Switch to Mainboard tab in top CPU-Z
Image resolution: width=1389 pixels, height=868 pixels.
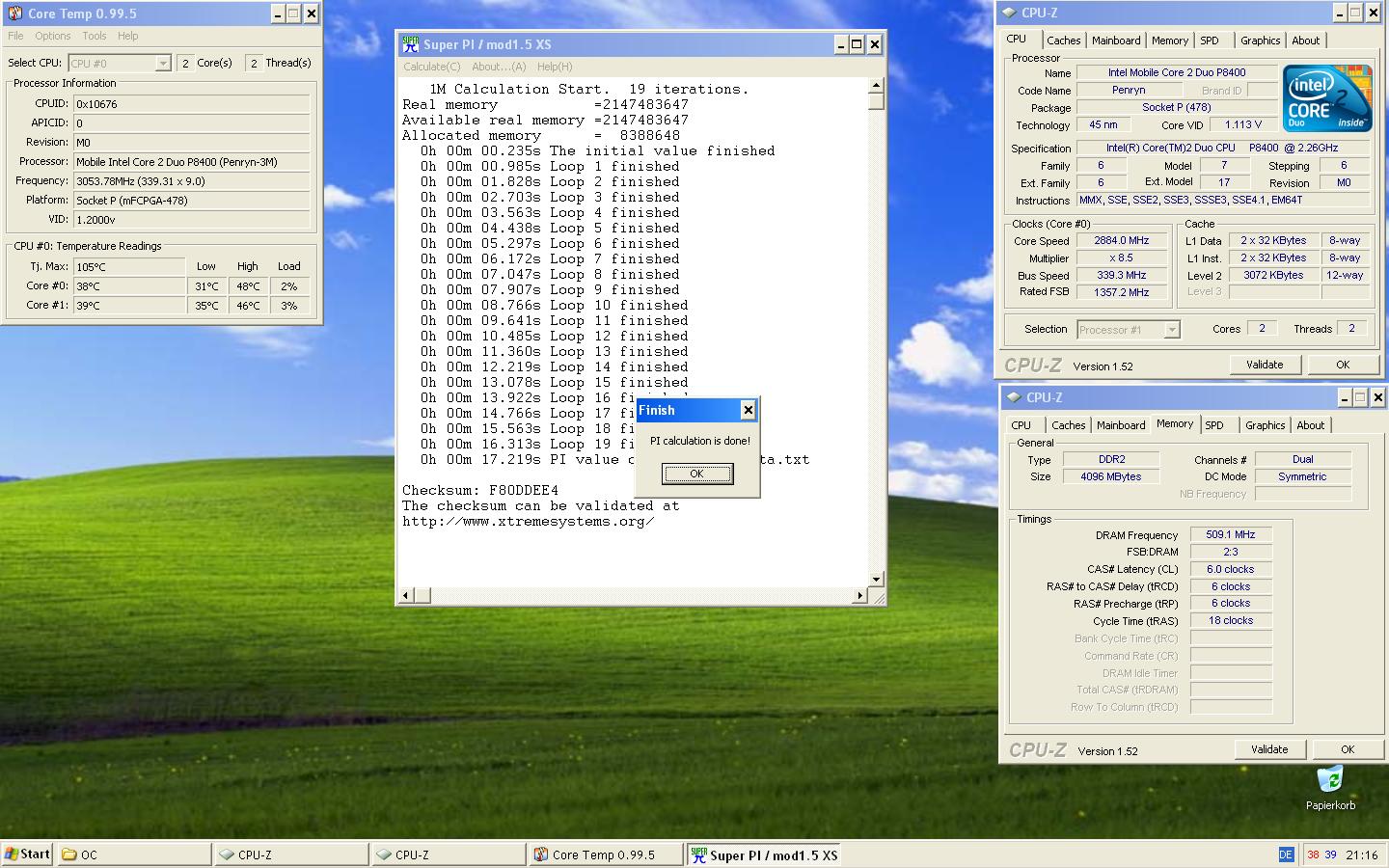1116,41
